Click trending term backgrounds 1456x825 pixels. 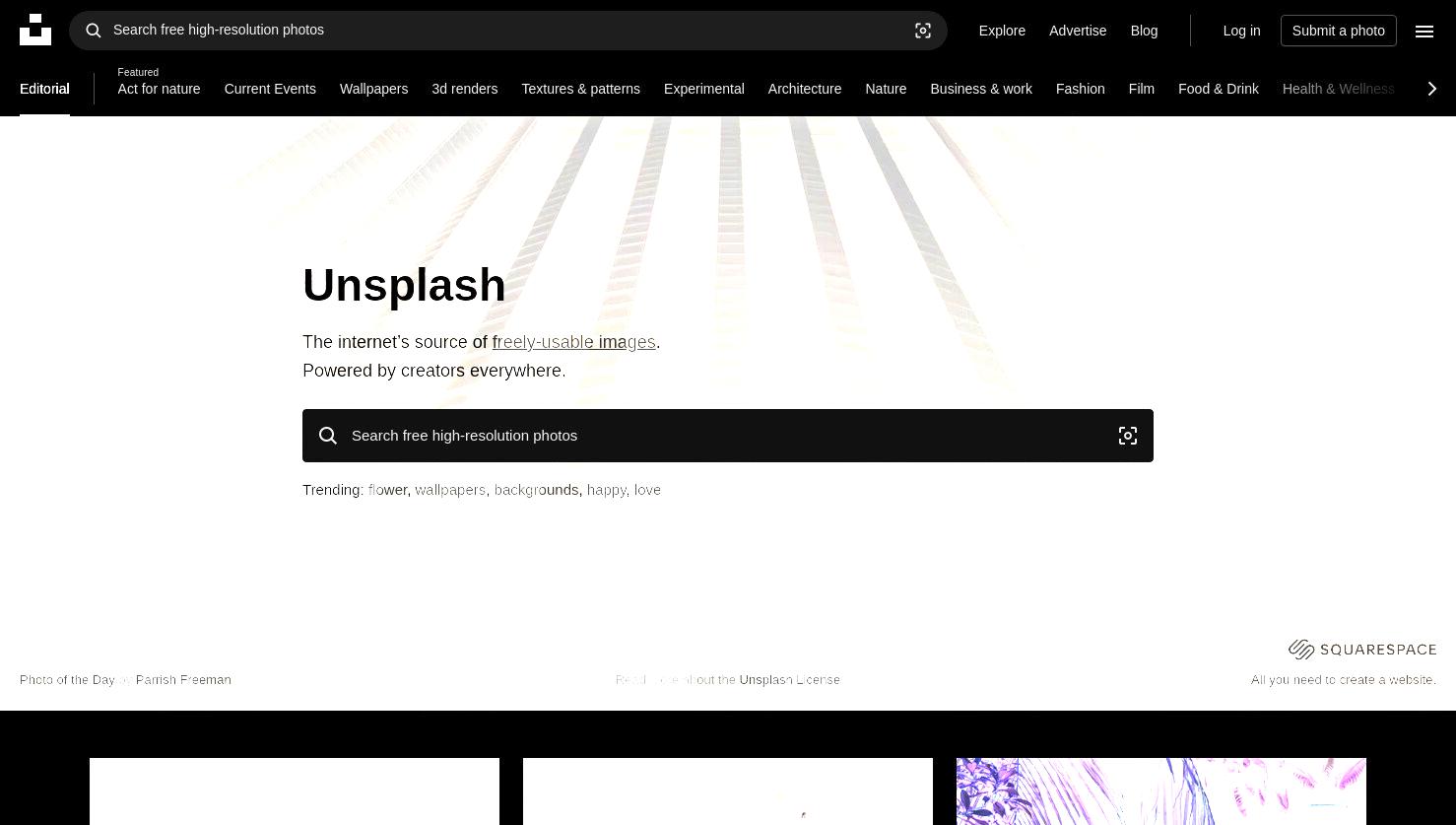tap(536, 490)
